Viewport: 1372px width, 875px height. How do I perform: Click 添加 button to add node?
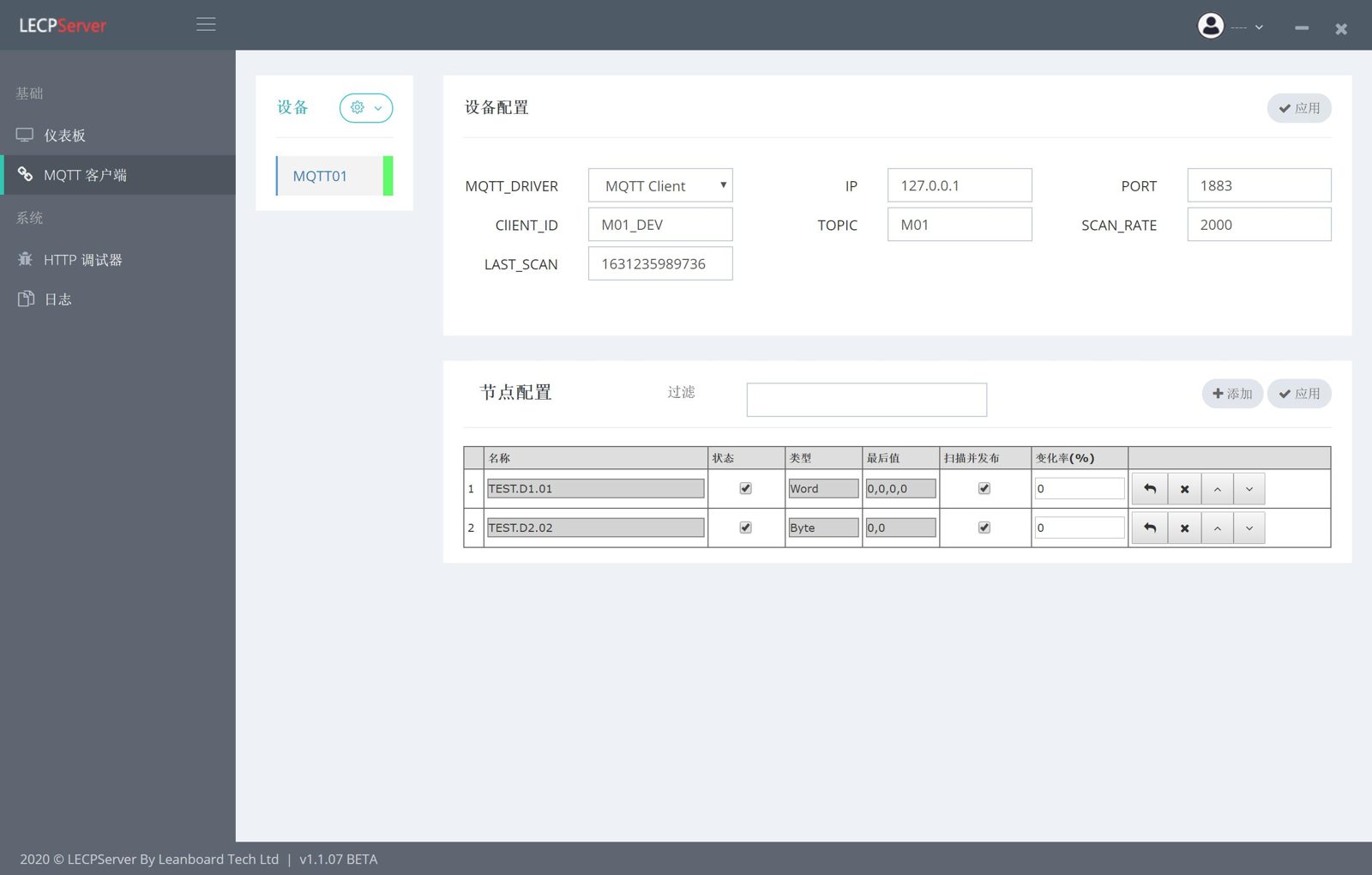1232,394
